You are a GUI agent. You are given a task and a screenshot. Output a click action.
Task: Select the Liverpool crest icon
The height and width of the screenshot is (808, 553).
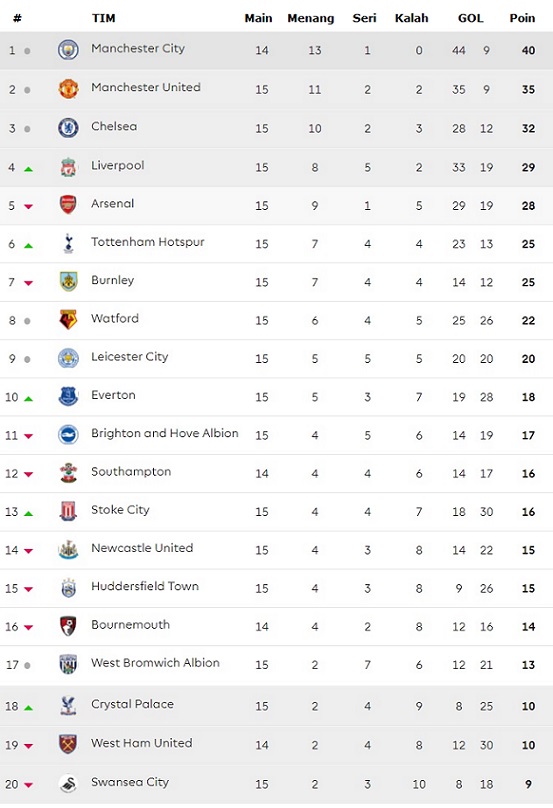[68, 167]
